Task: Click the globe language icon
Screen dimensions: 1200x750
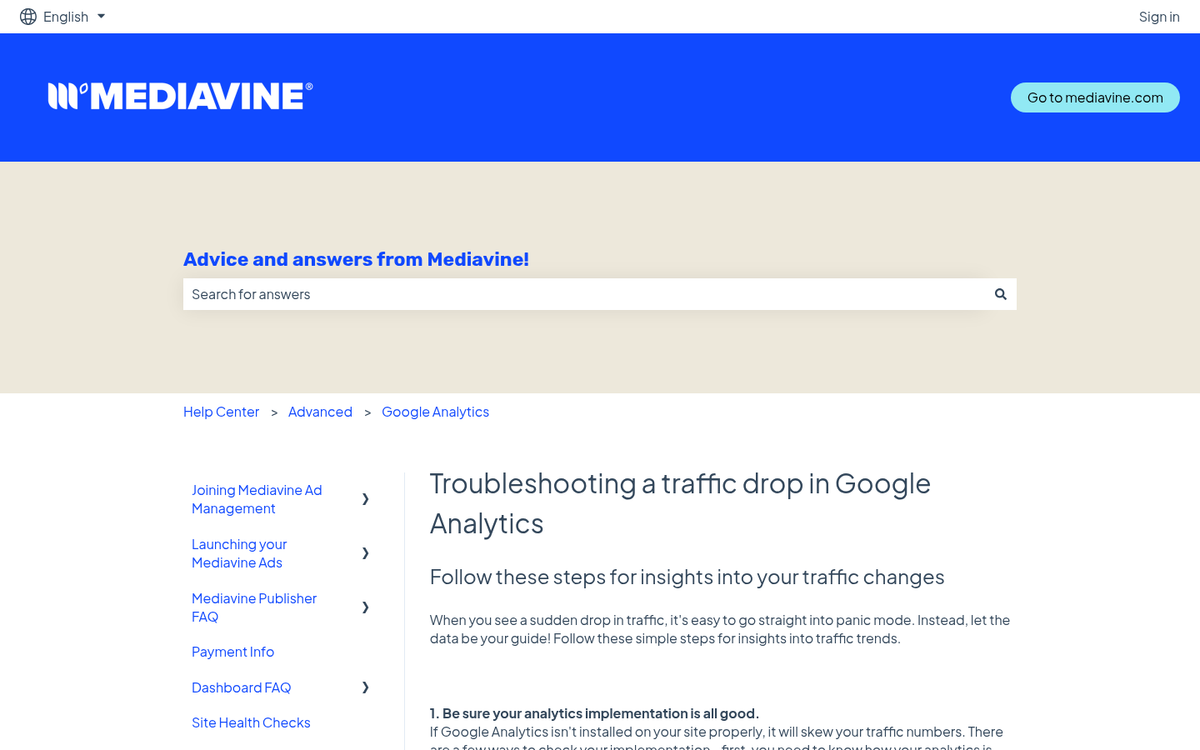Action: 28,17
